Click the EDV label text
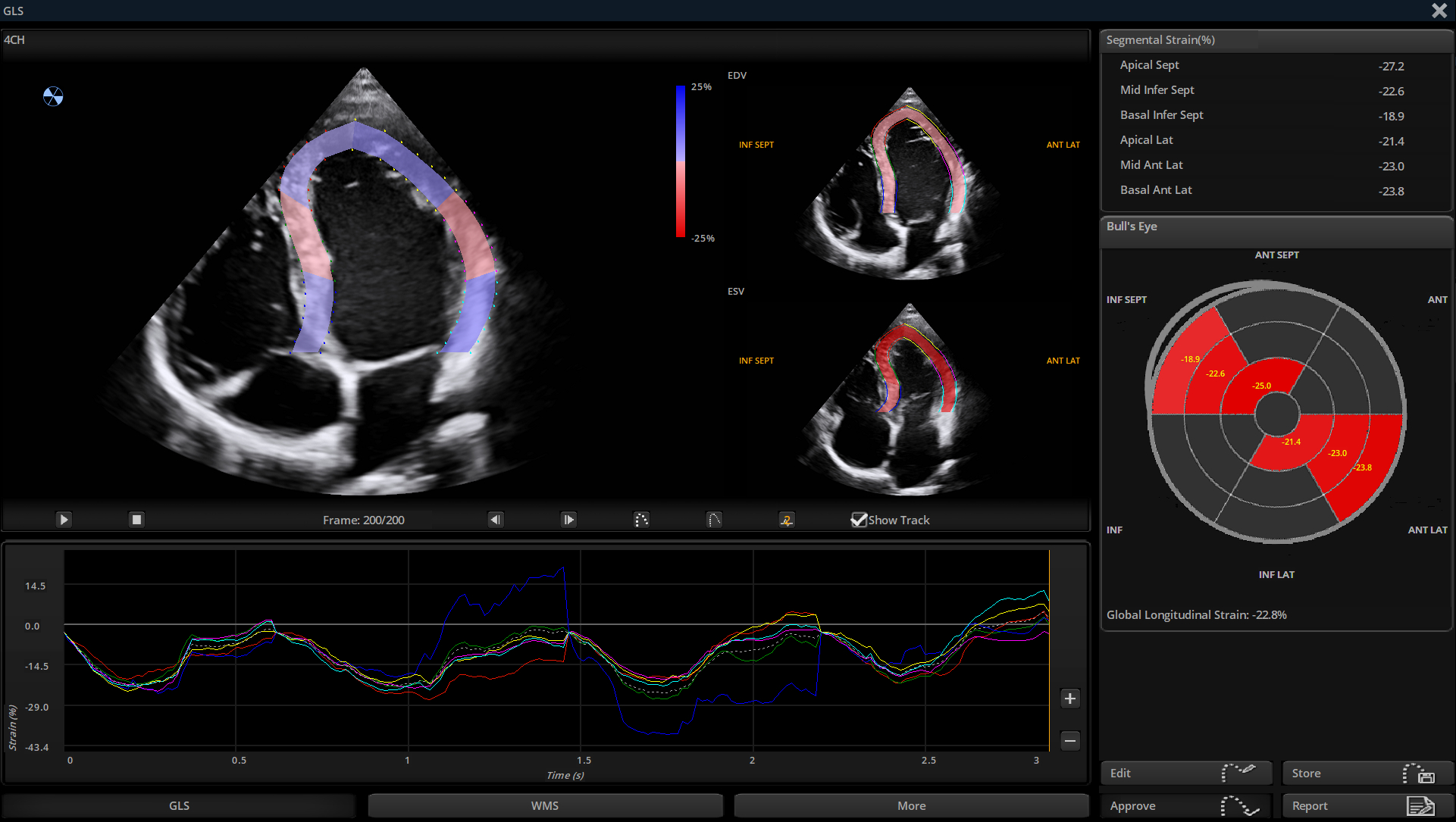Image resolution: width=1456 pixels, height=822 pixels. click(x=737, y=76)
